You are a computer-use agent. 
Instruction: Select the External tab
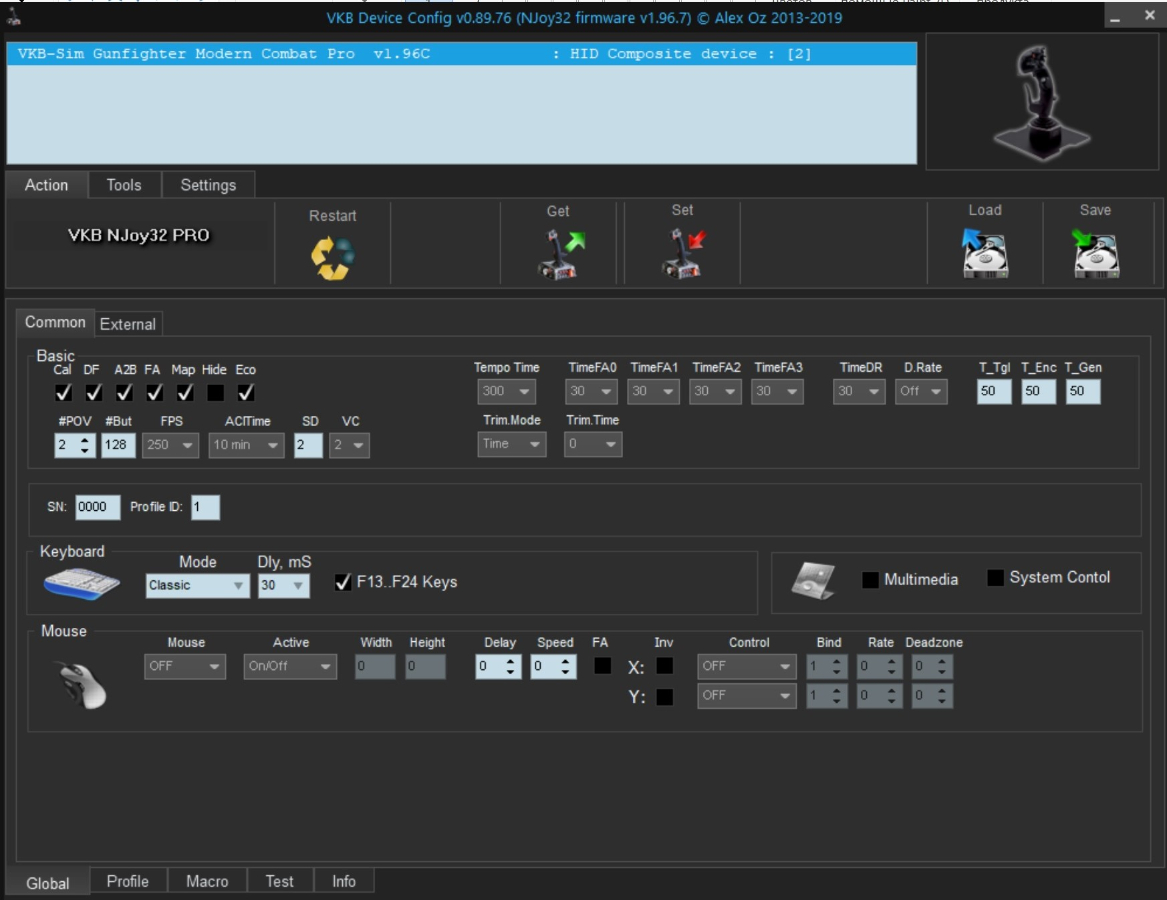(128, 325)
